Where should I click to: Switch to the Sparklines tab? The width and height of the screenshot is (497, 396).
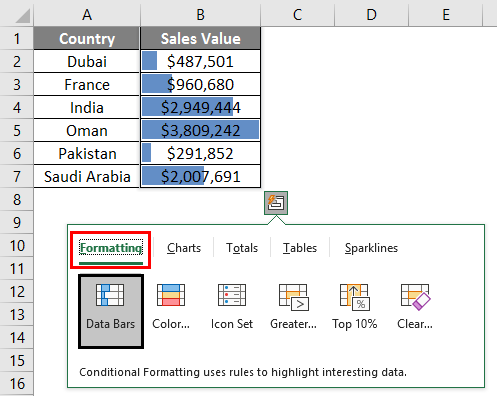(x=371, y=248)
